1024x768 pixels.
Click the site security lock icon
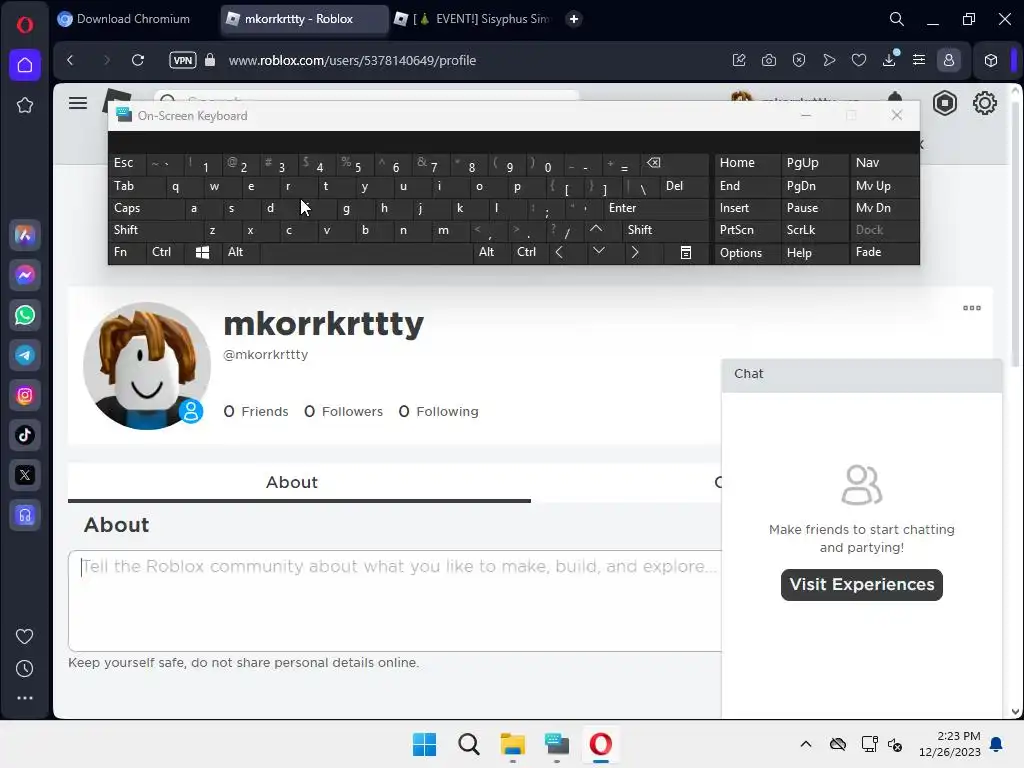point(210,60)
